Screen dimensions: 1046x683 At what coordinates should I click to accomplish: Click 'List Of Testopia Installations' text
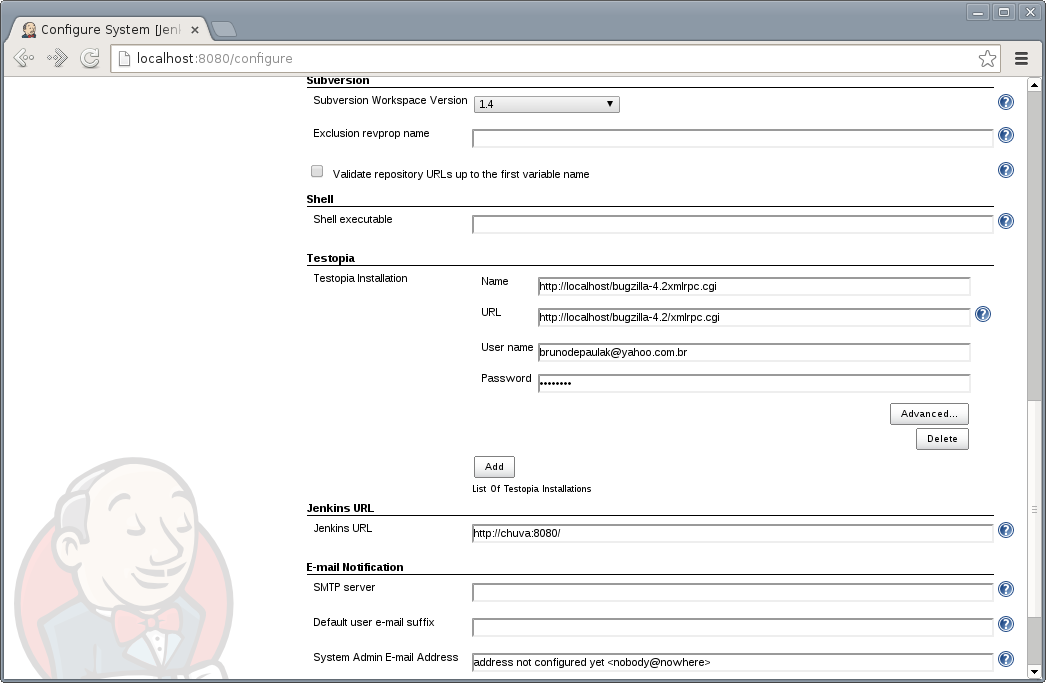coord(532,489)
